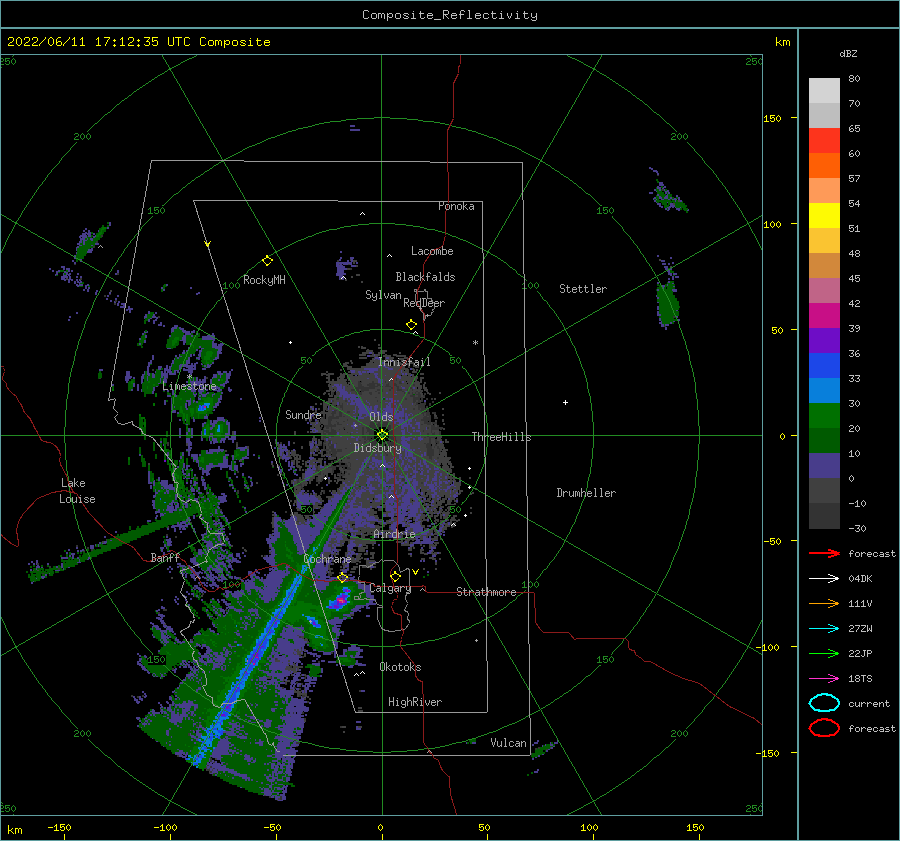The height and width of the screenshot is (841, 900).
Task: Click the Ponoka town label
Action: 456,206
